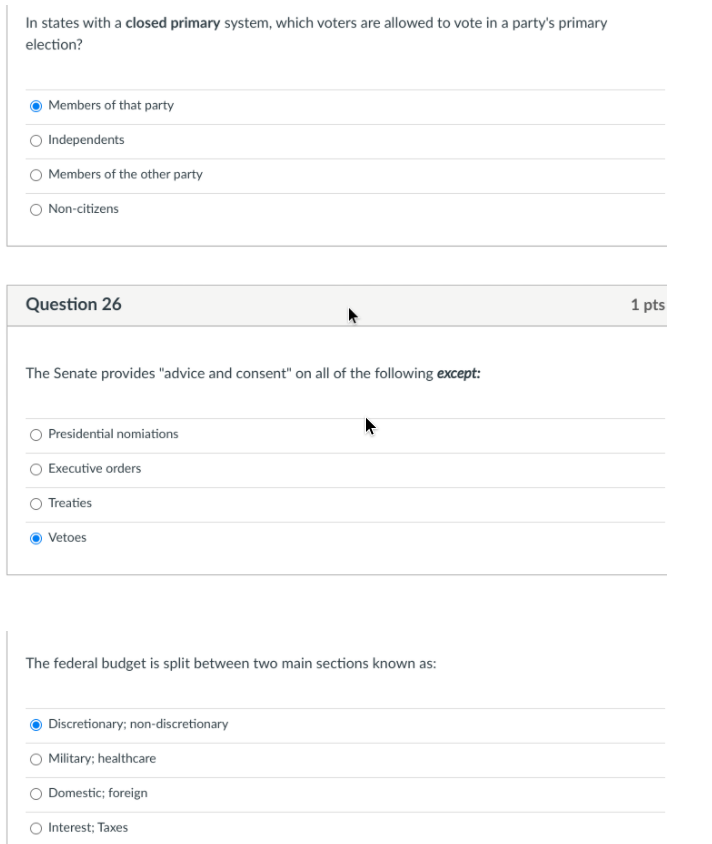
Task: Click the bold italic 'except:' word
Action: [460, 374]
